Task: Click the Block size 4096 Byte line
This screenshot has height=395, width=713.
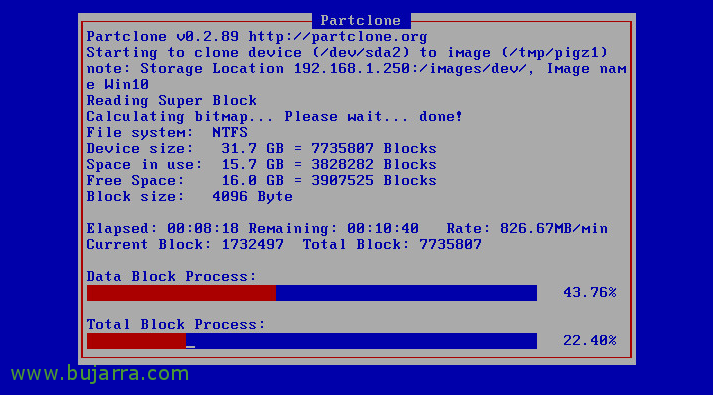Action: point(190,196)
